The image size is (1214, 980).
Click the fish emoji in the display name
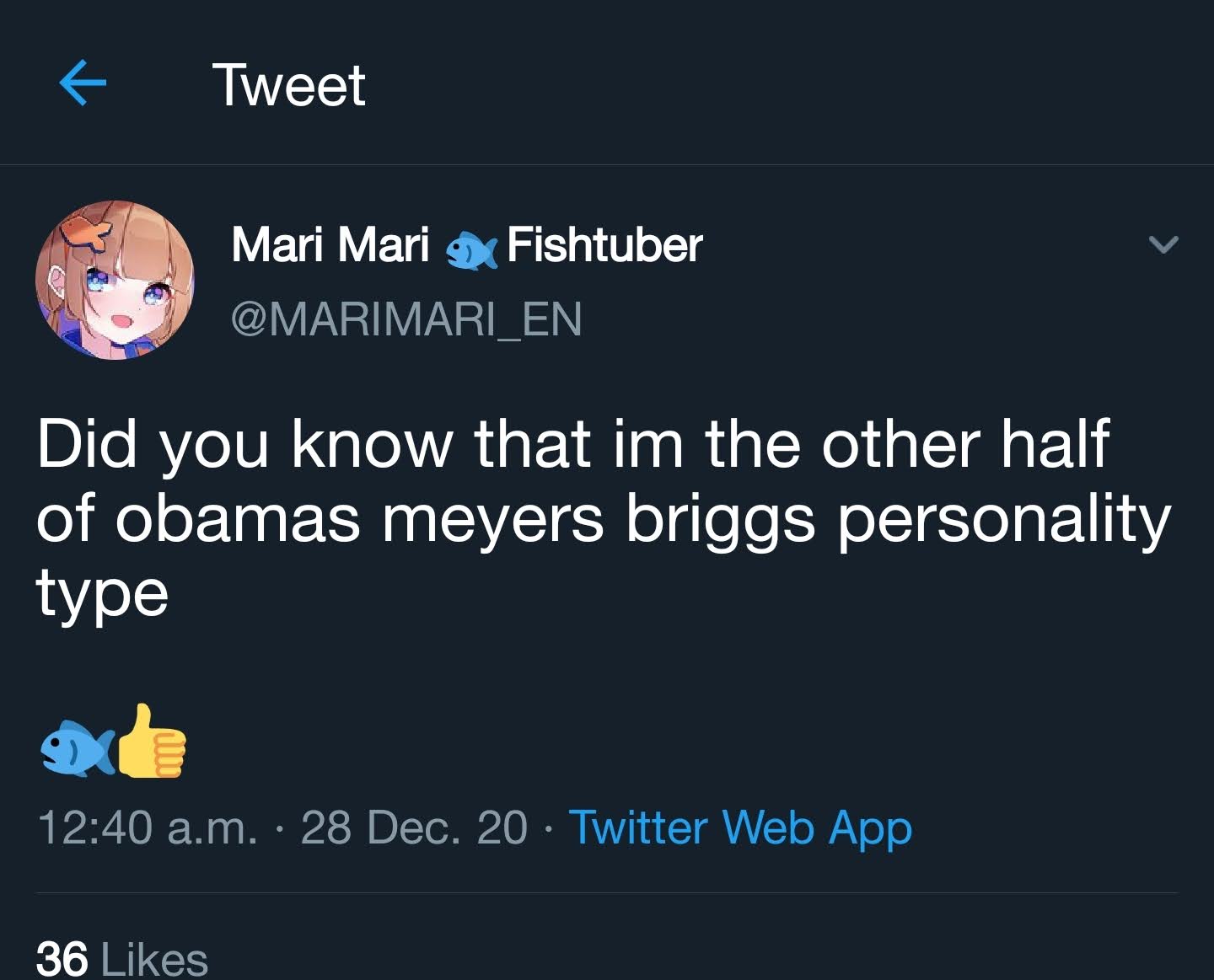[470, 249]
